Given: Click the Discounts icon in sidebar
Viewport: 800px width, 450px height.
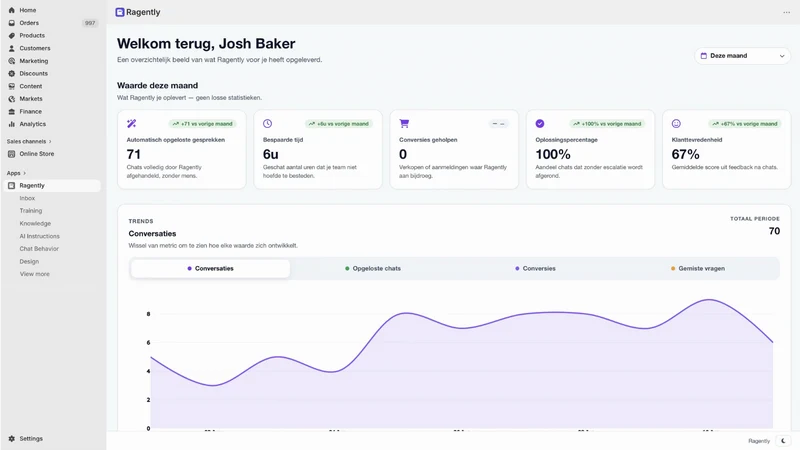Looking at the screenshot, I should [12, 73].
